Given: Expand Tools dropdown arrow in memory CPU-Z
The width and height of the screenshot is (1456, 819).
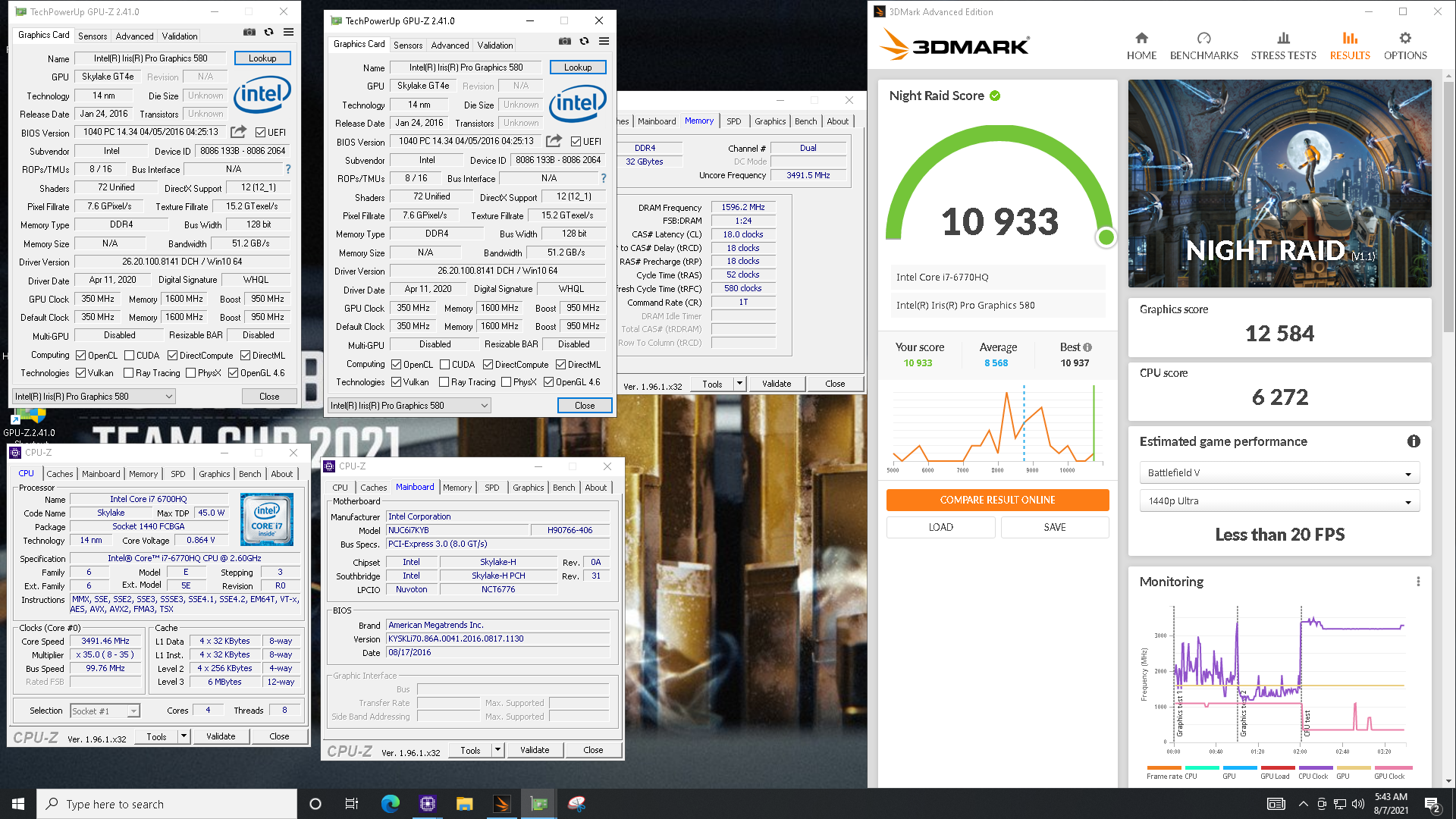Looking at the screenshot, I should tap(739, 384).
